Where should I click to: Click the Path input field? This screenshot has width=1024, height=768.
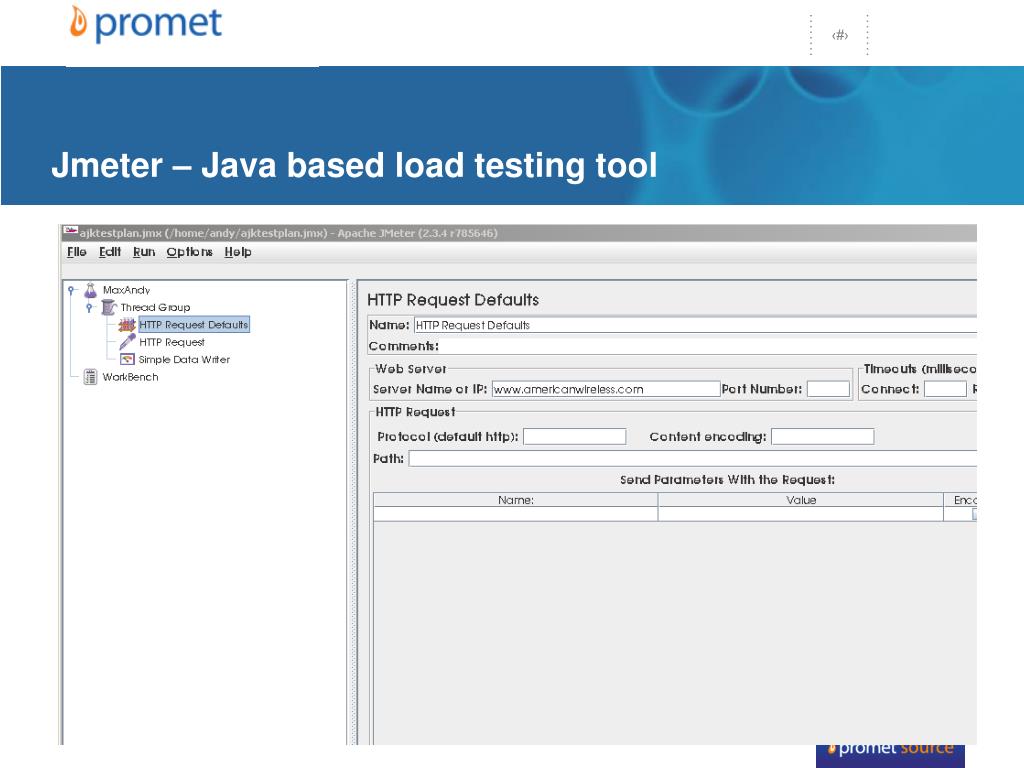pyautogui.click(x=692, y=459)
